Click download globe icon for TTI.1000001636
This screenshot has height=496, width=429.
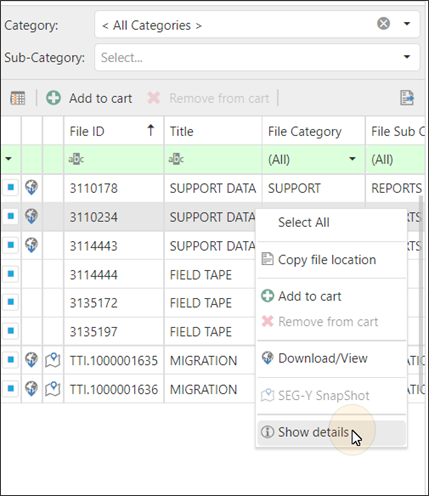(x=32, y=389)
